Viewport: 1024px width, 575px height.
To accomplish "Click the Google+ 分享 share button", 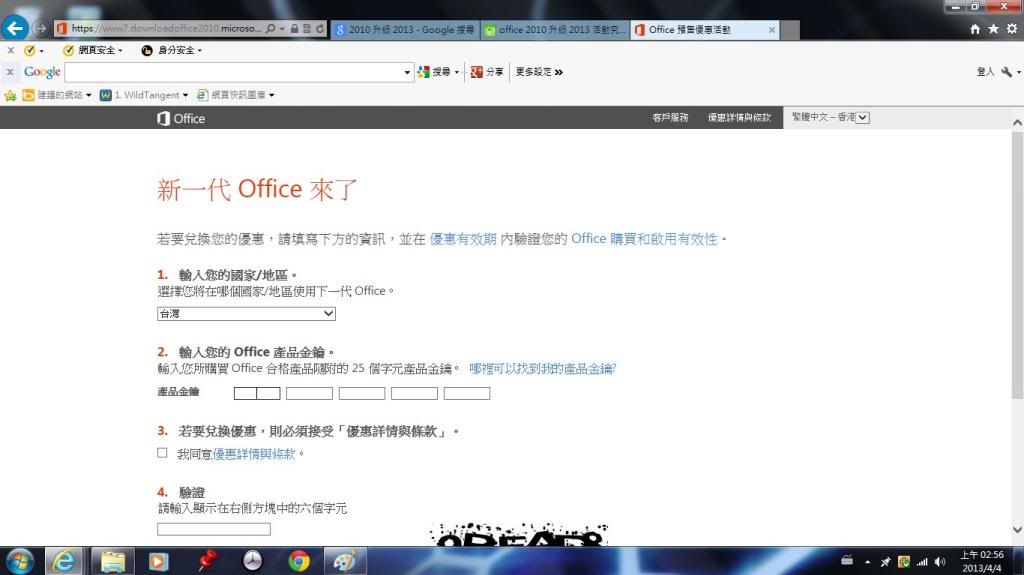I will tap(487, 72).
